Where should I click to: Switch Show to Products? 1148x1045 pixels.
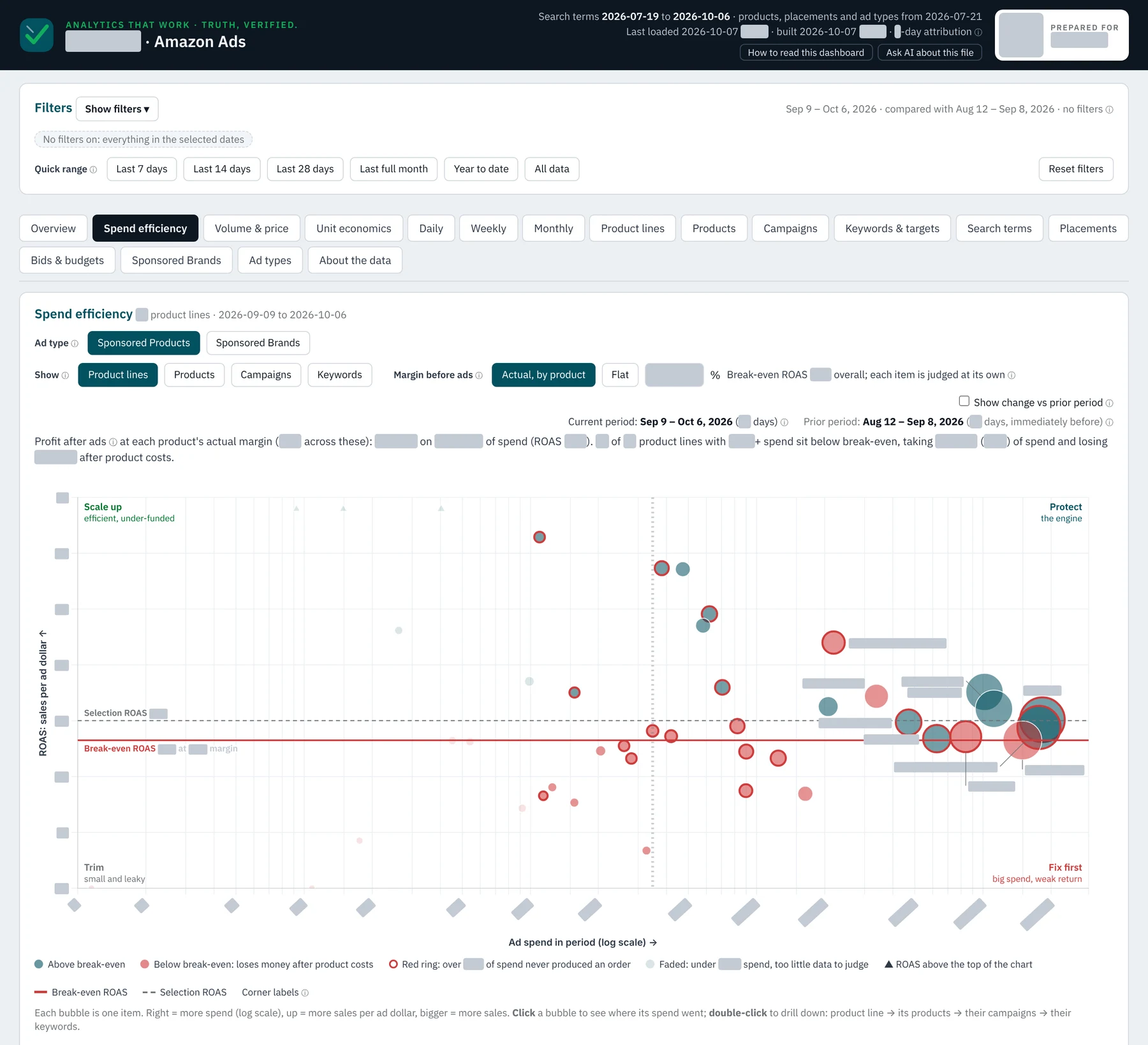click(194, 374)
